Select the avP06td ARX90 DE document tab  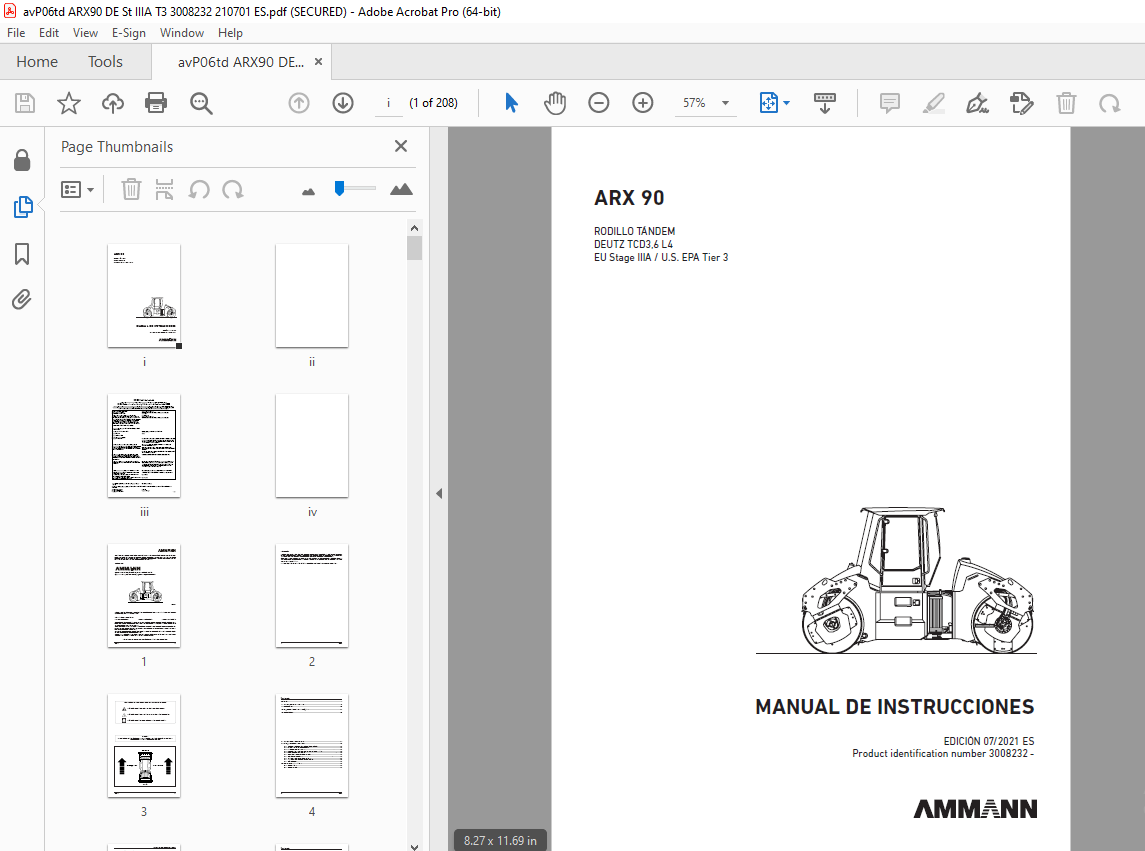(x=240, y=62)
